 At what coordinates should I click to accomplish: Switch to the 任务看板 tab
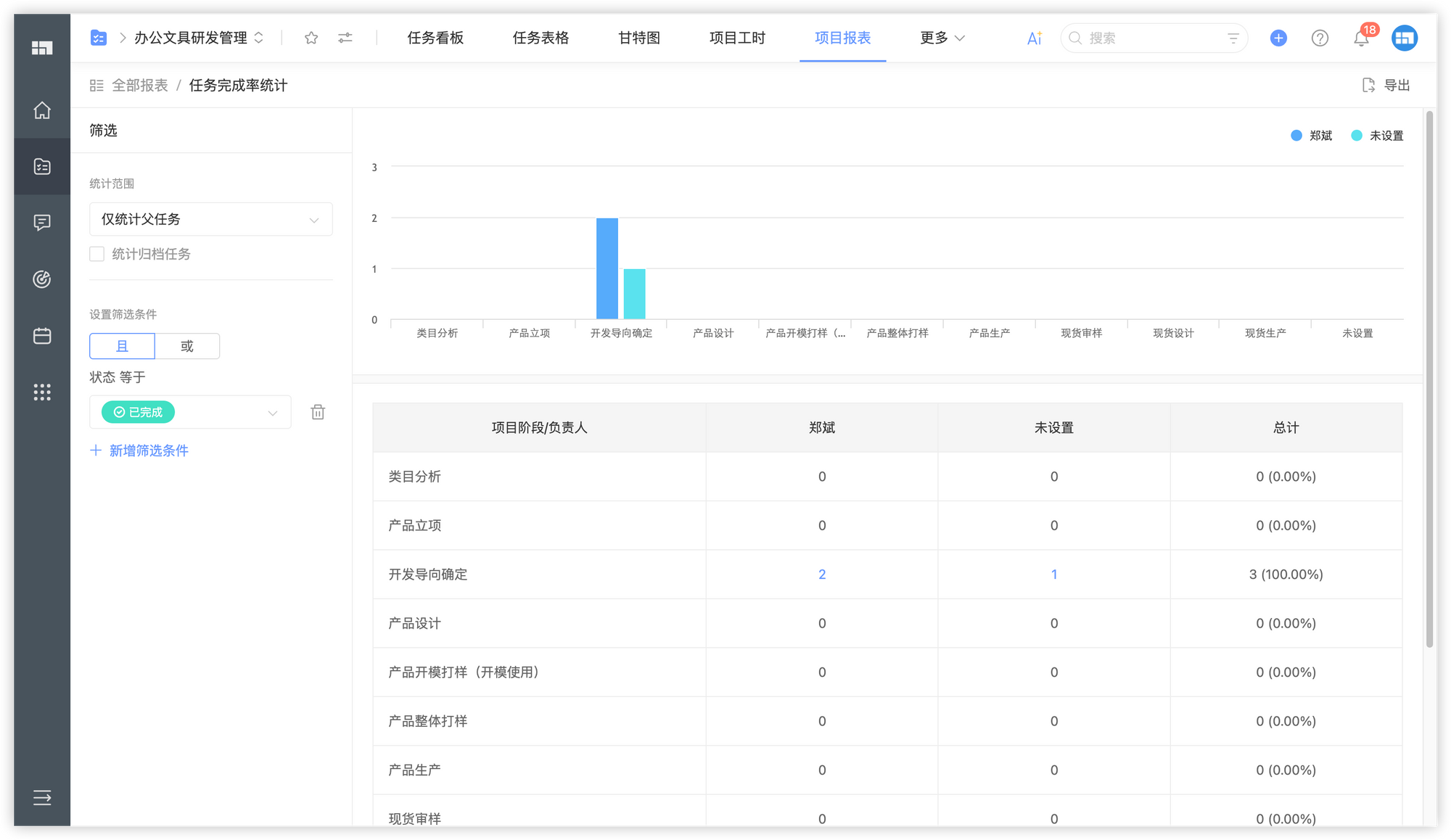click(435, 38)
